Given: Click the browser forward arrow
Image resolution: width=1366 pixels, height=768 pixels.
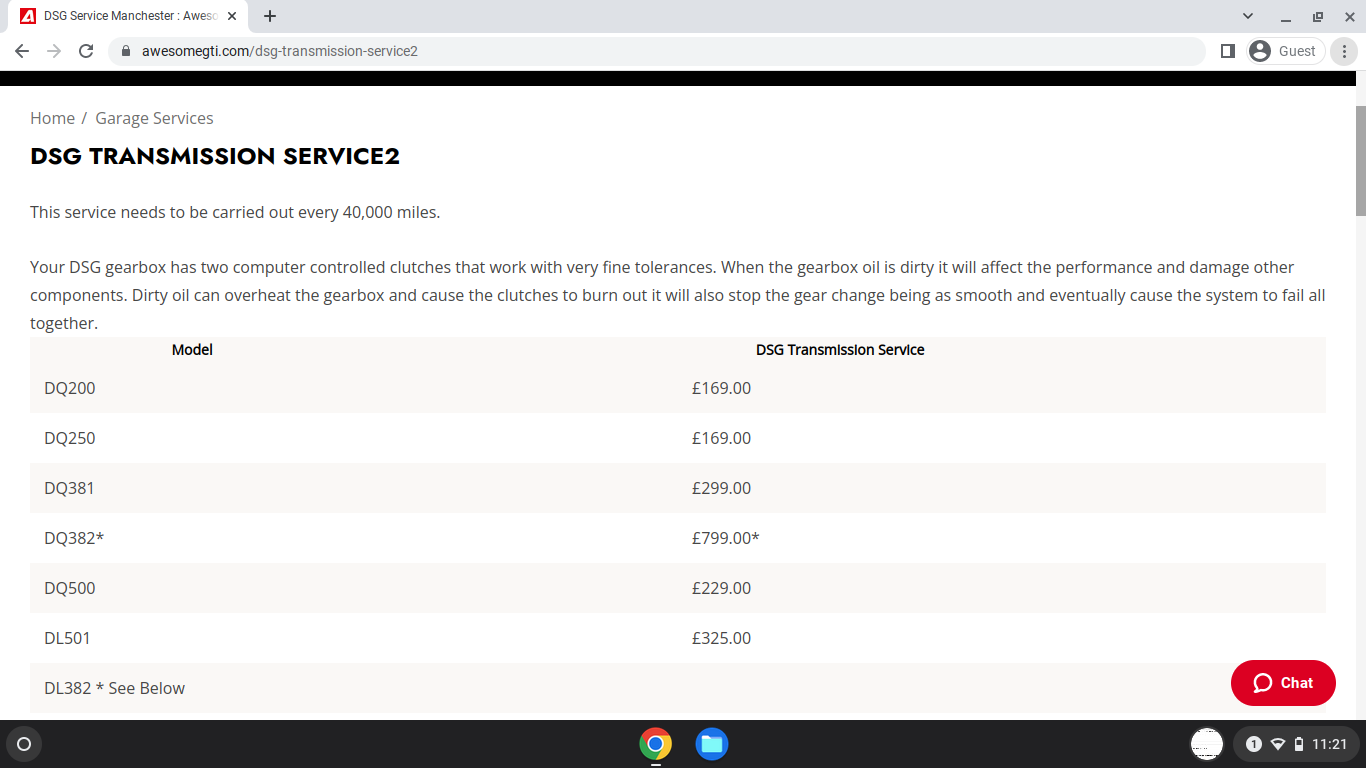Looking at the screenshot, I should 54,51.
